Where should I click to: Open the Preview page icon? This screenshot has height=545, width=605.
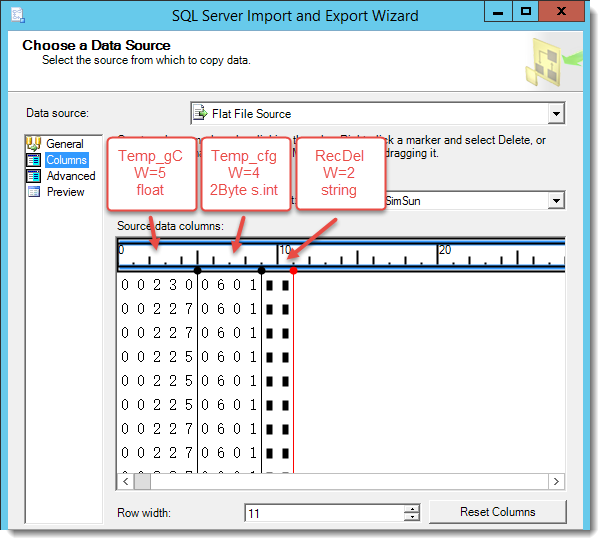click(x=33, y=192)
